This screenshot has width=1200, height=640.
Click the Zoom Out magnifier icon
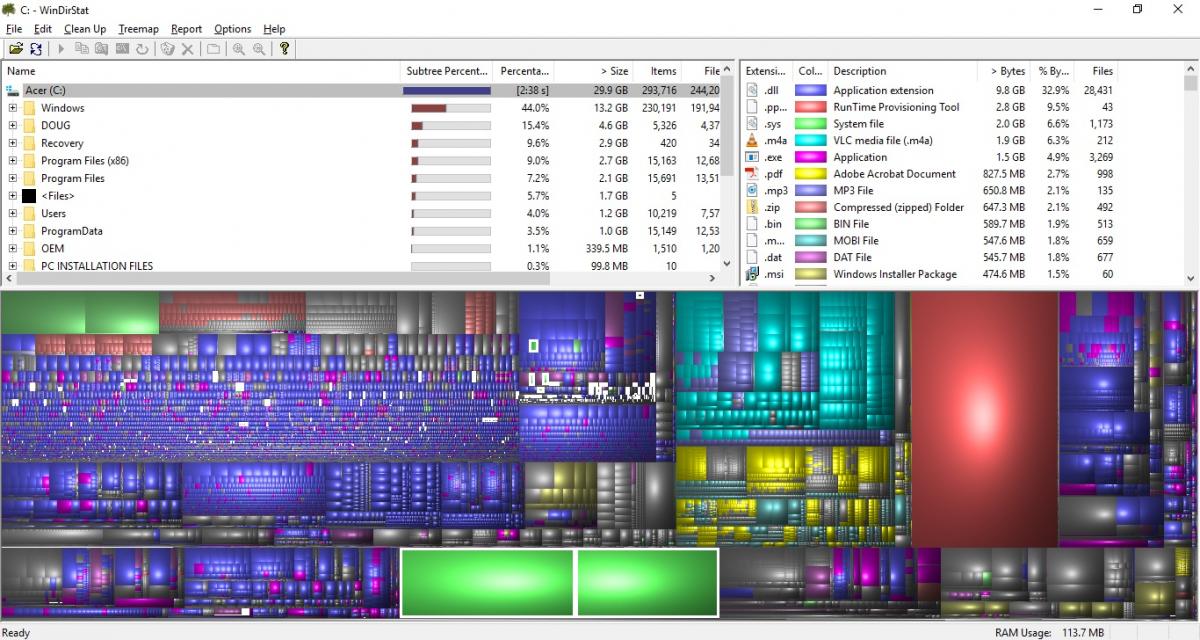click(259, 48)
